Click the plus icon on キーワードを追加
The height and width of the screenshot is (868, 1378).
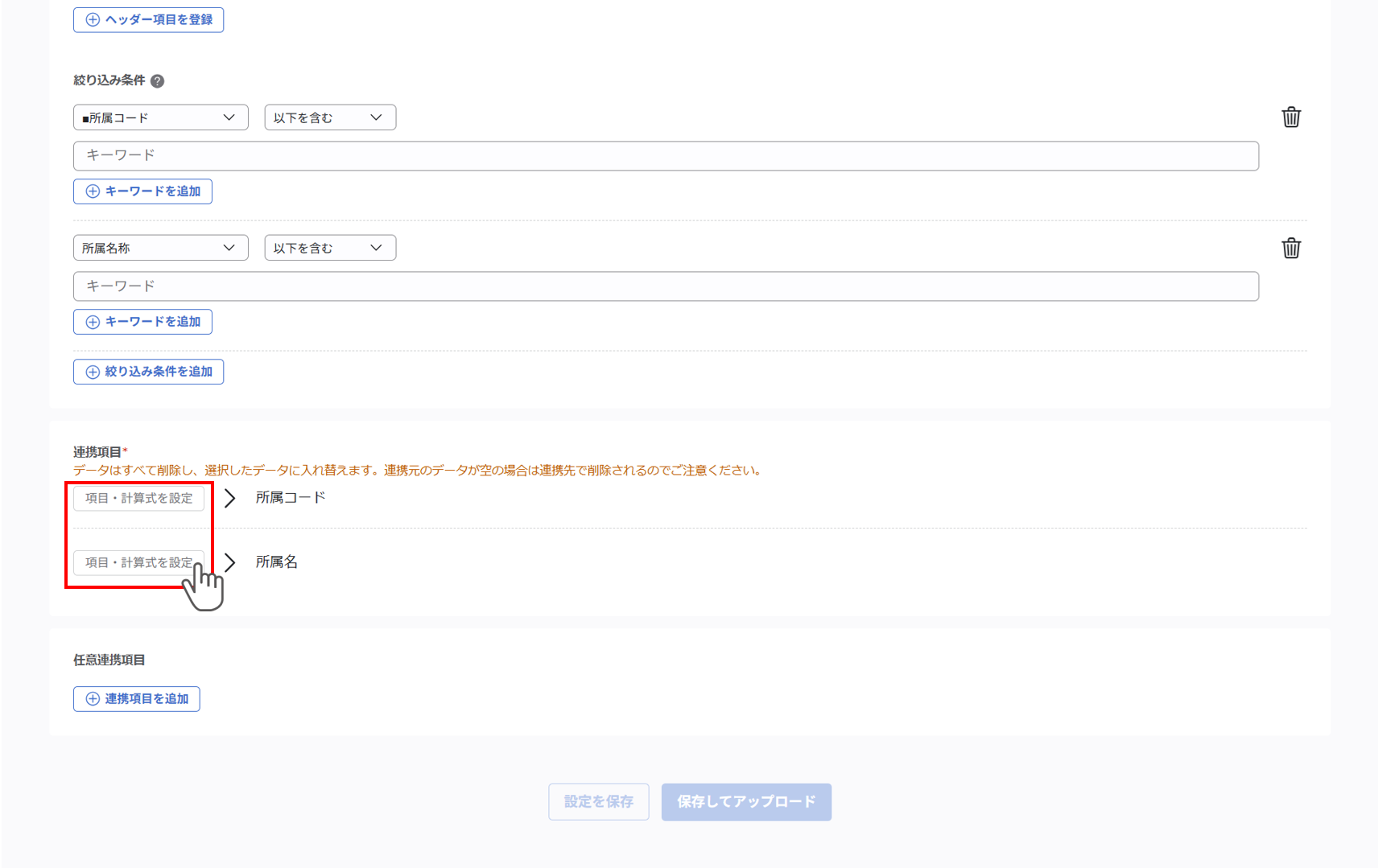pyautogui.click(x=91, y=191)
